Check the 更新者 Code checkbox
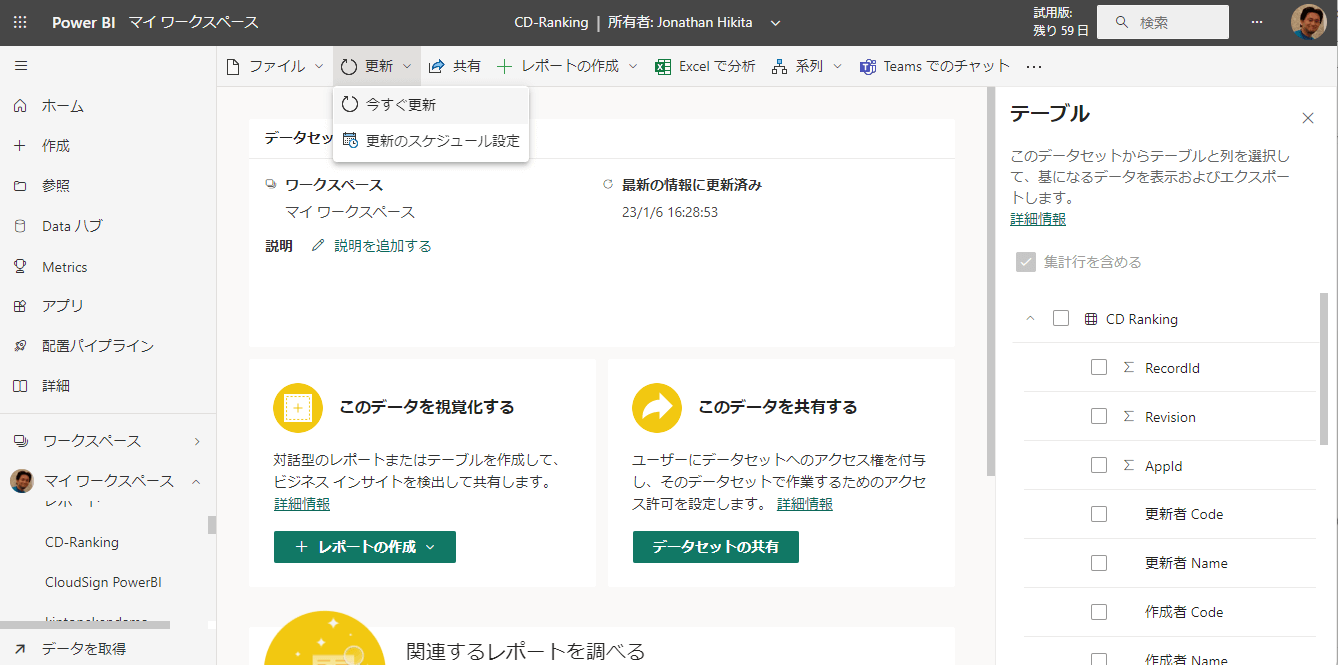 1099,514
